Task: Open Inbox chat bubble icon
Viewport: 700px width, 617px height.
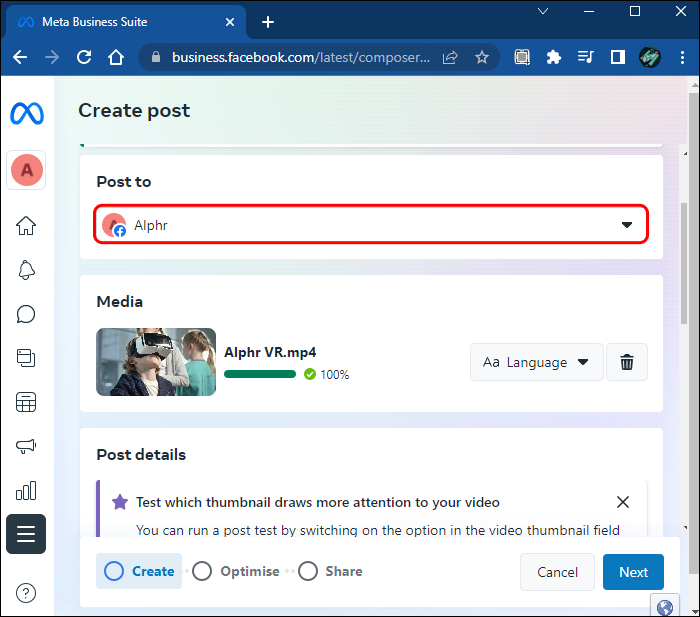Action: [x=26, y=314]
